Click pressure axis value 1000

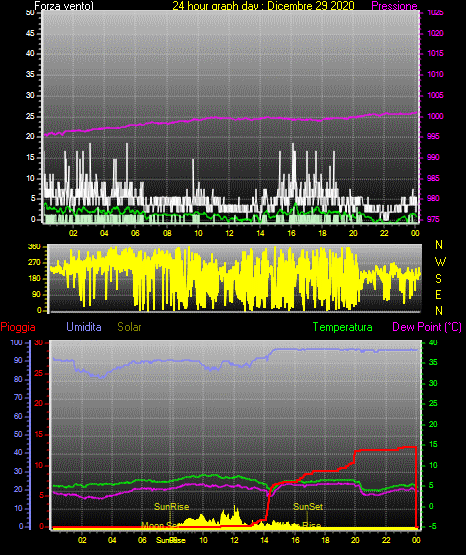435,116
